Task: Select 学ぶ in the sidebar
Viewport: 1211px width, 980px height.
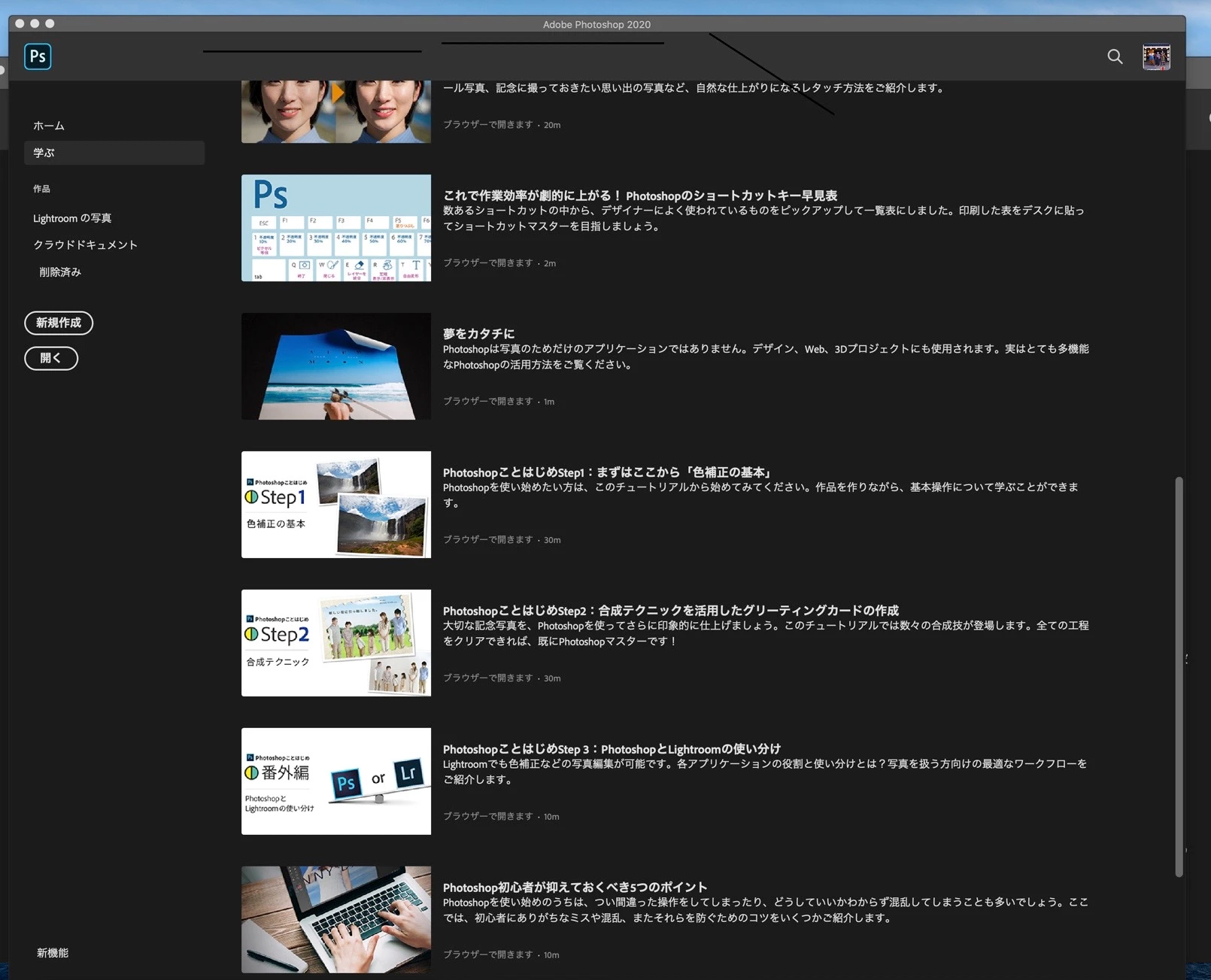Action: (114, 153)
